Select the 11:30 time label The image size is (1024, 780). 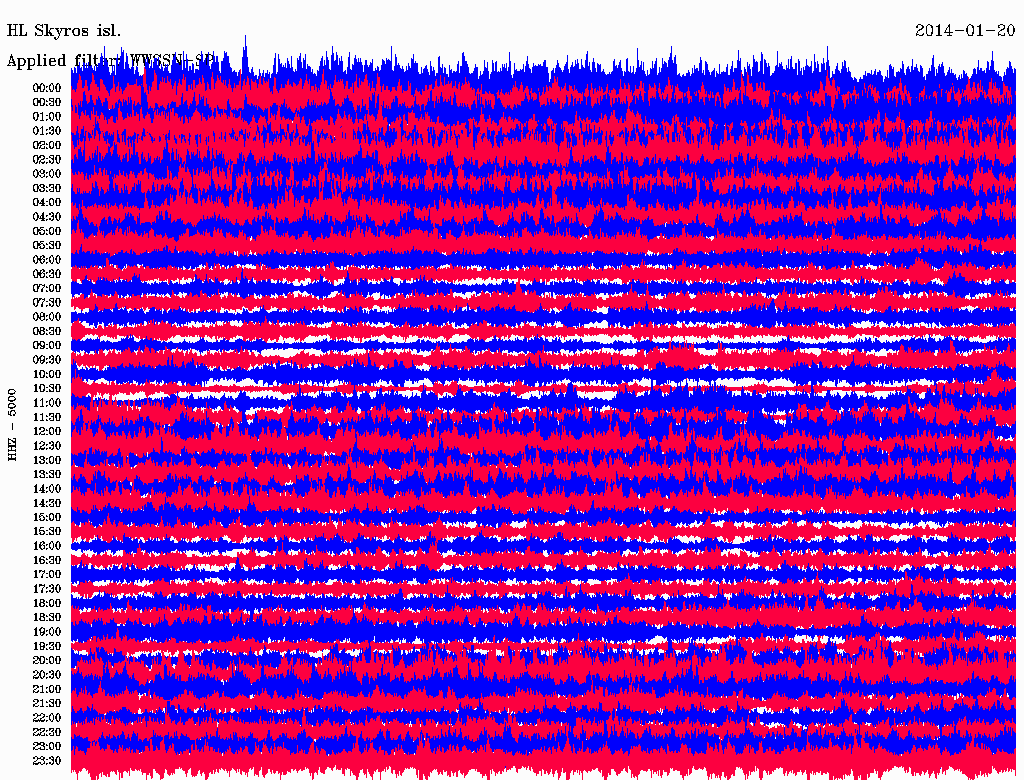pyautogui.click(x=47, y=417)
